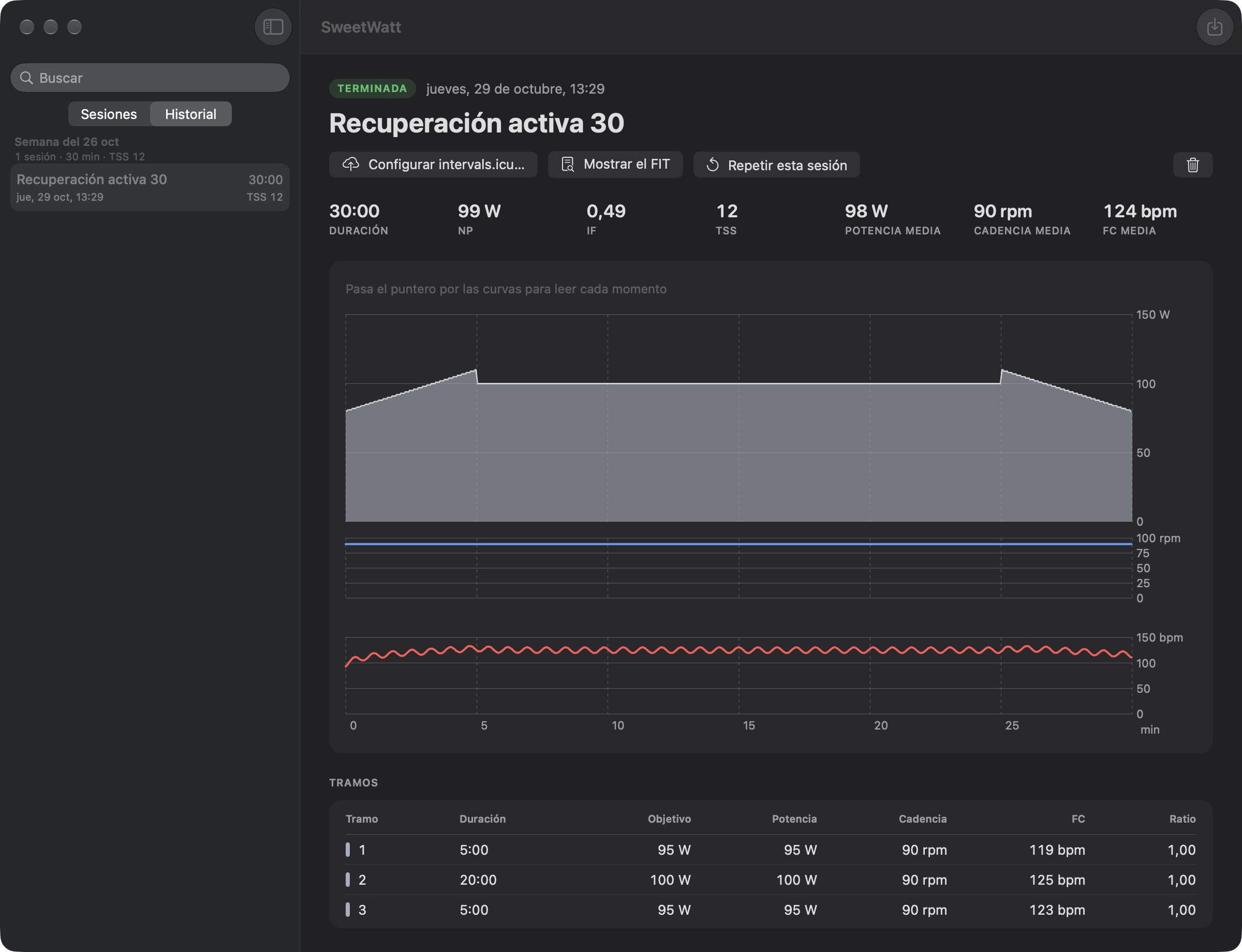
Task: Toggle the sidebar panel icon
Action: 273,26
